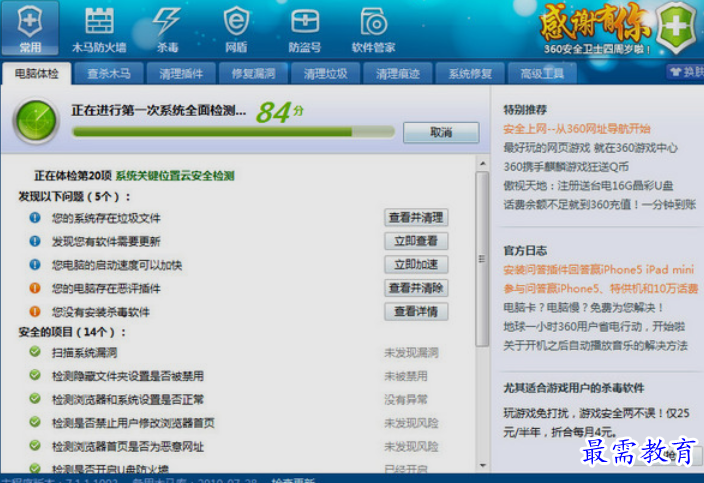Image resolution: width=704 pixels, height=483 pixels.
Task: Click the text 您没有安装杀毒软件
Action: click(x=101, y=312)
